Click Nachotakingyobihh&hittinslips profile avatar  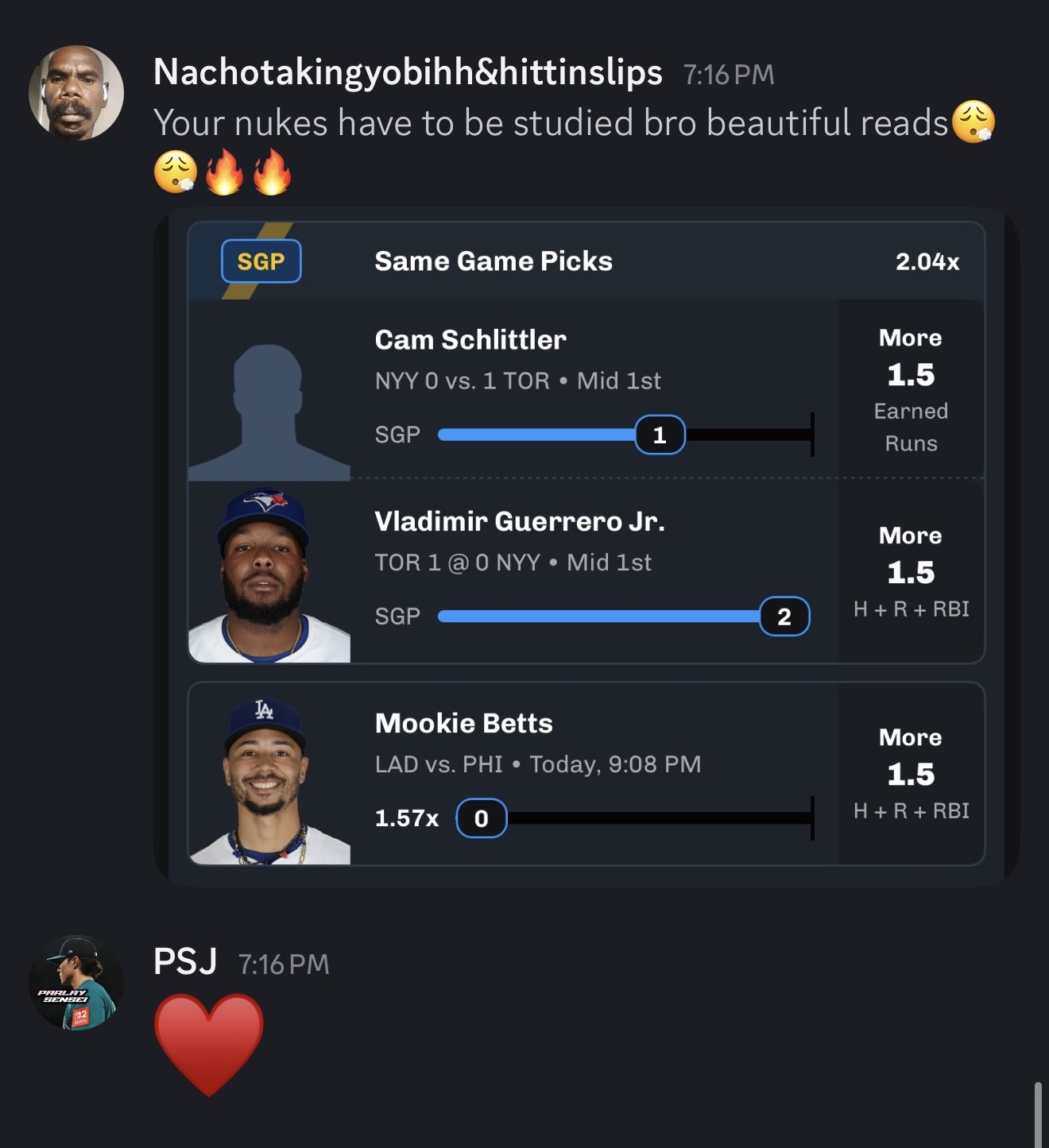tap(76, 93)
